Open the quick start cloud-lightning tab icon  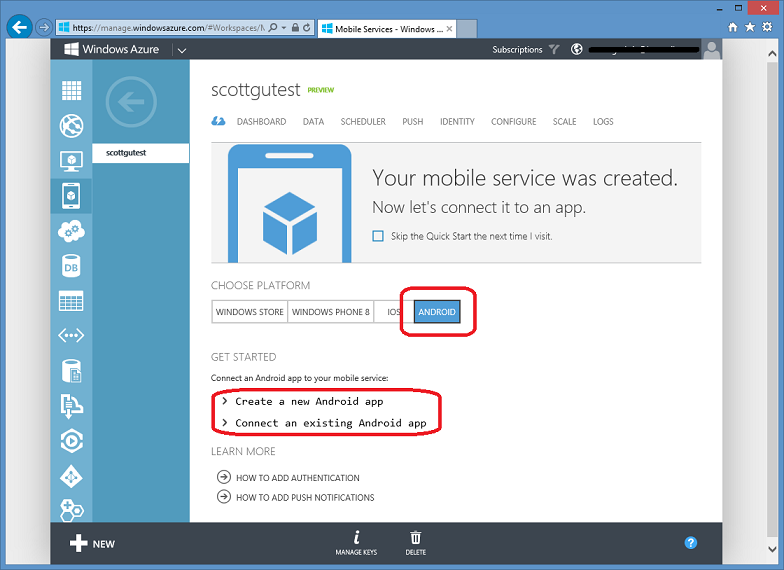218,121
